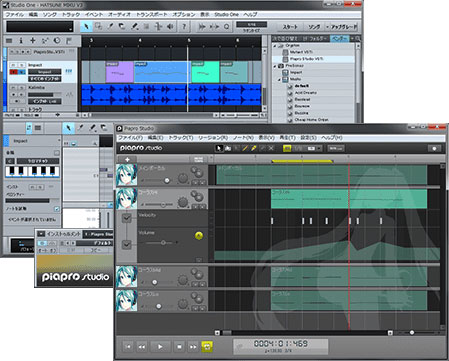The width and height of the screenshot is (449, 361).
Task: Pick the paint tool in Studio One toolbar
Action: [134, 26]
